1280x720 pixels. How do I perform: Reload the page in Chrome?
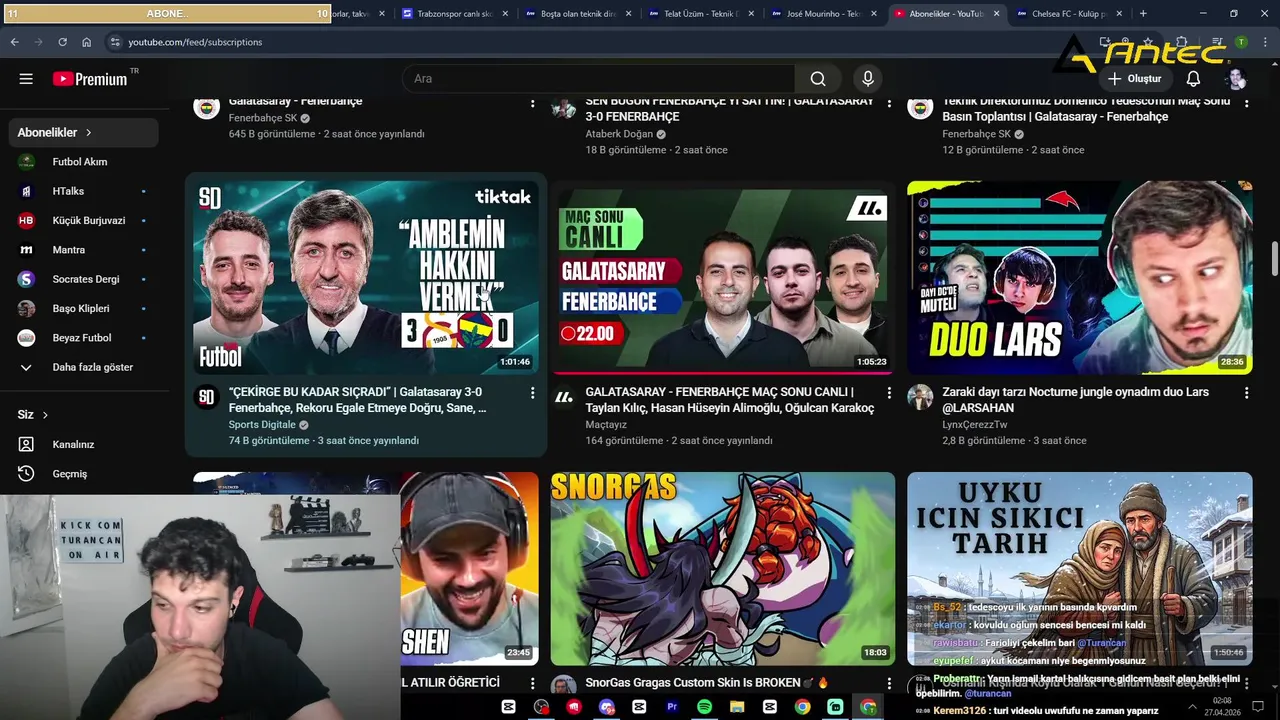pos(62,42)
